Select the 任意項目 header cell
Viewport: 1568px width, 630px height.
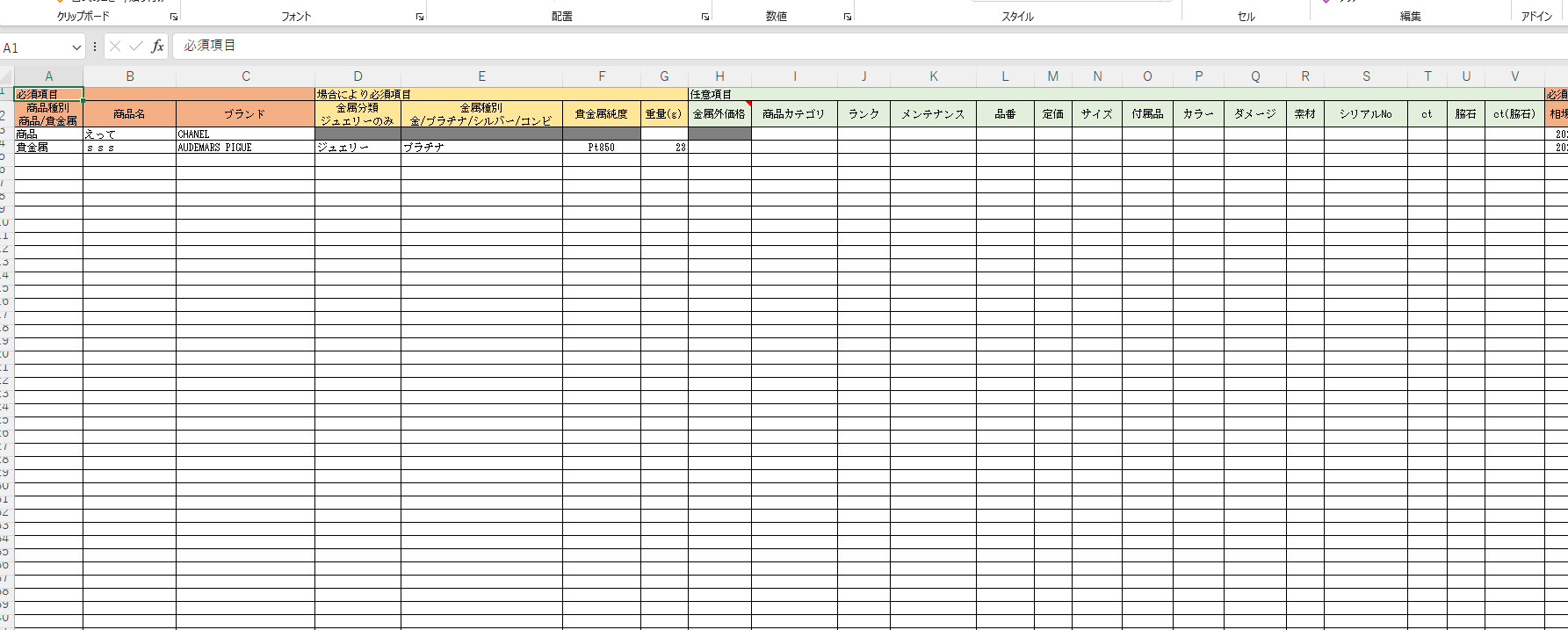1116,94
